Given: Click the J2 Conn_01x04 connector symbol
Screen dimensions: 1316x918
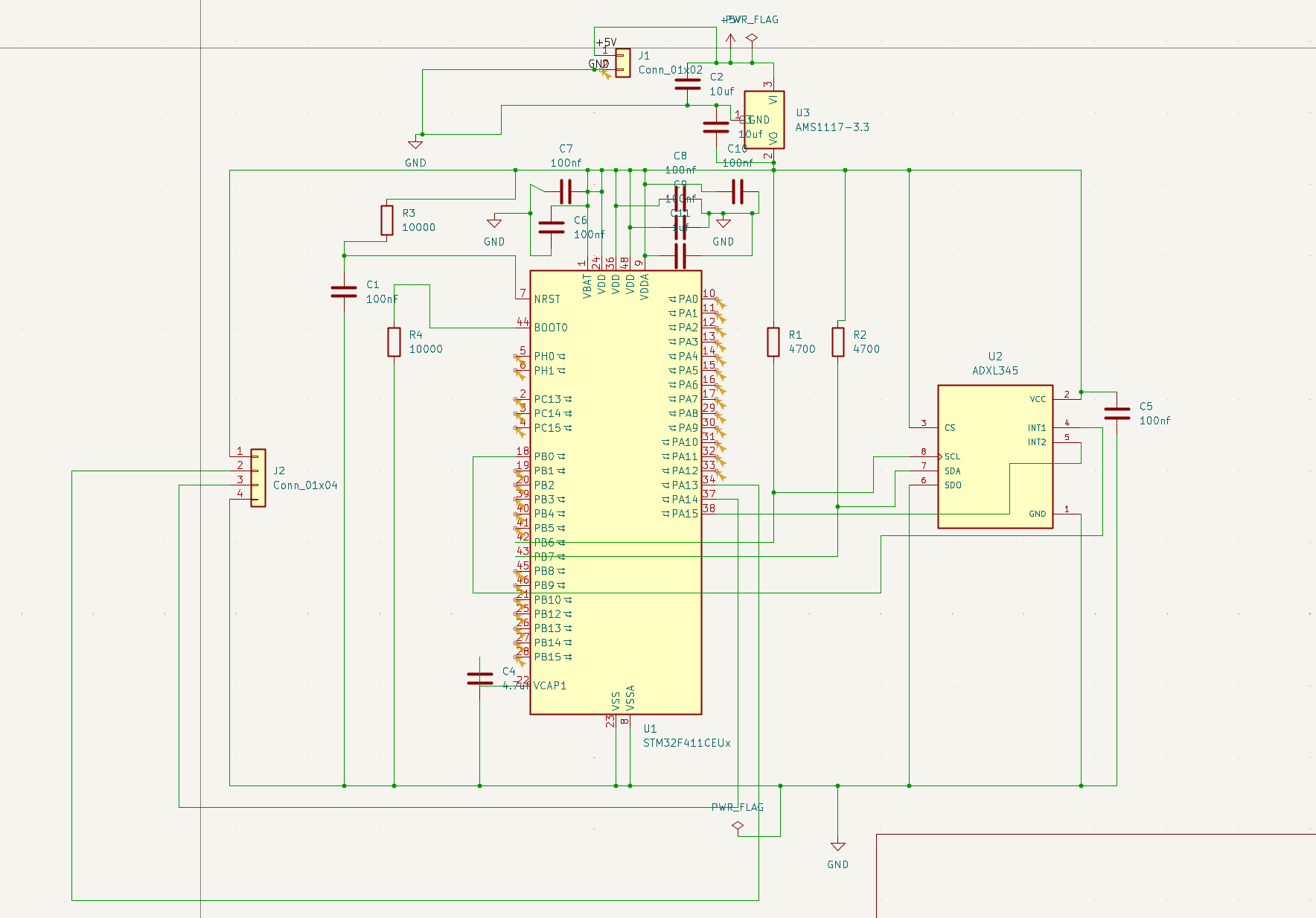Looking at the screenshot, I should (x=258, y=477).
